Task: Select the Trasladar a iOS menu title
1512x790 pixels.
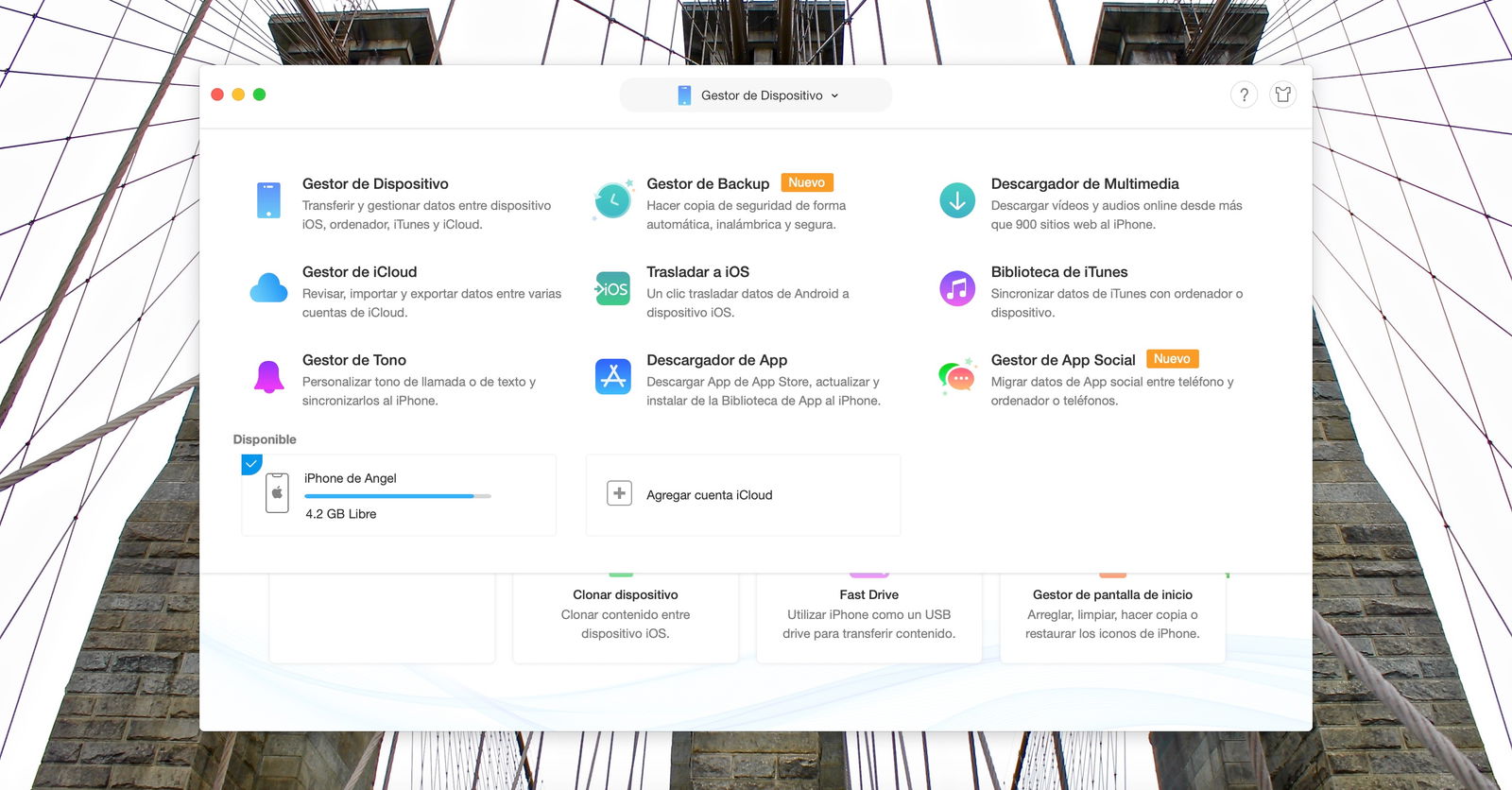Action: [697, 272]
